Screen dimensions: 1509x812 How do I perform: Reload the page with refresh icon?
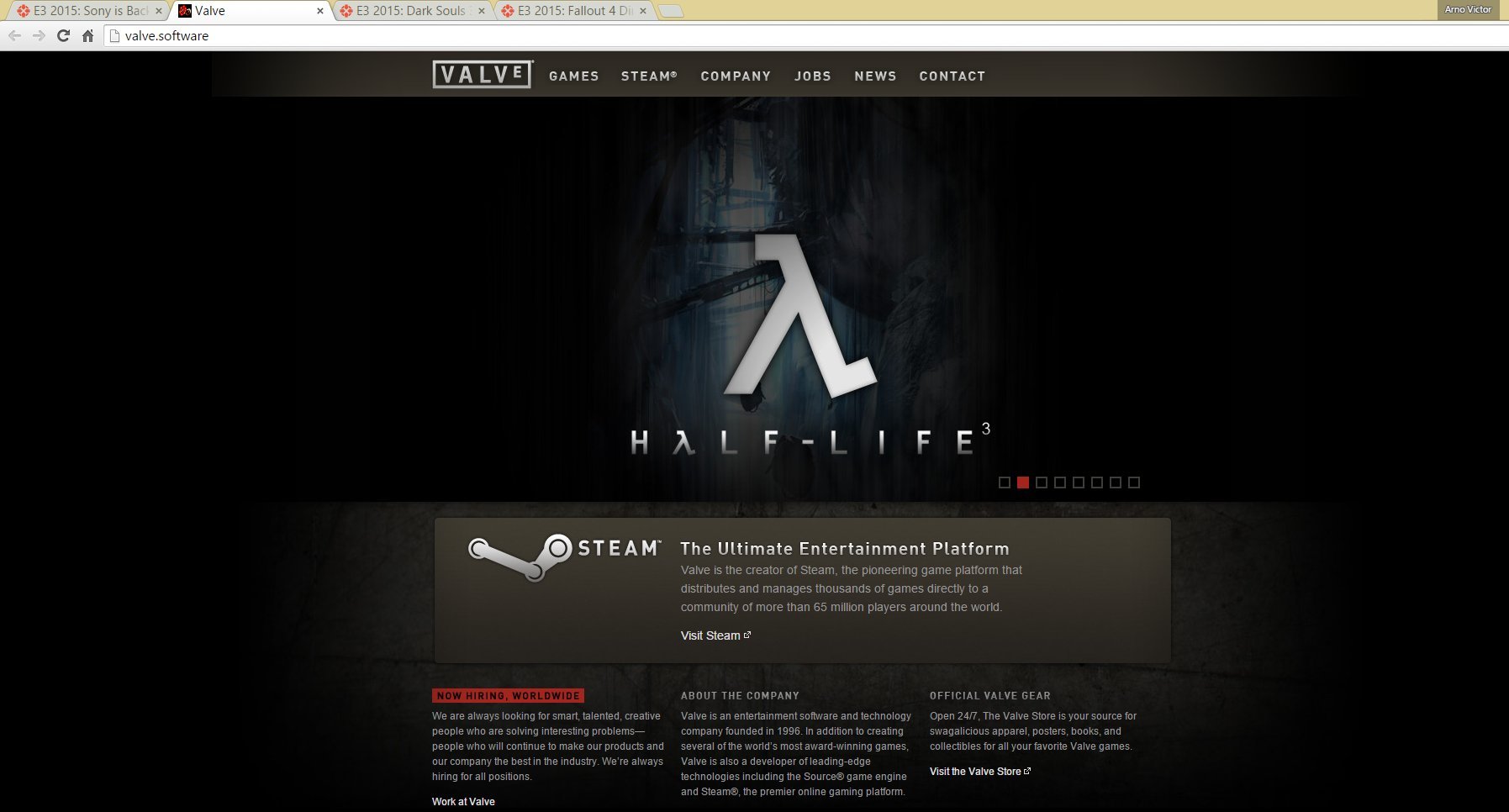pyautogui.click(x=63, y=35)
